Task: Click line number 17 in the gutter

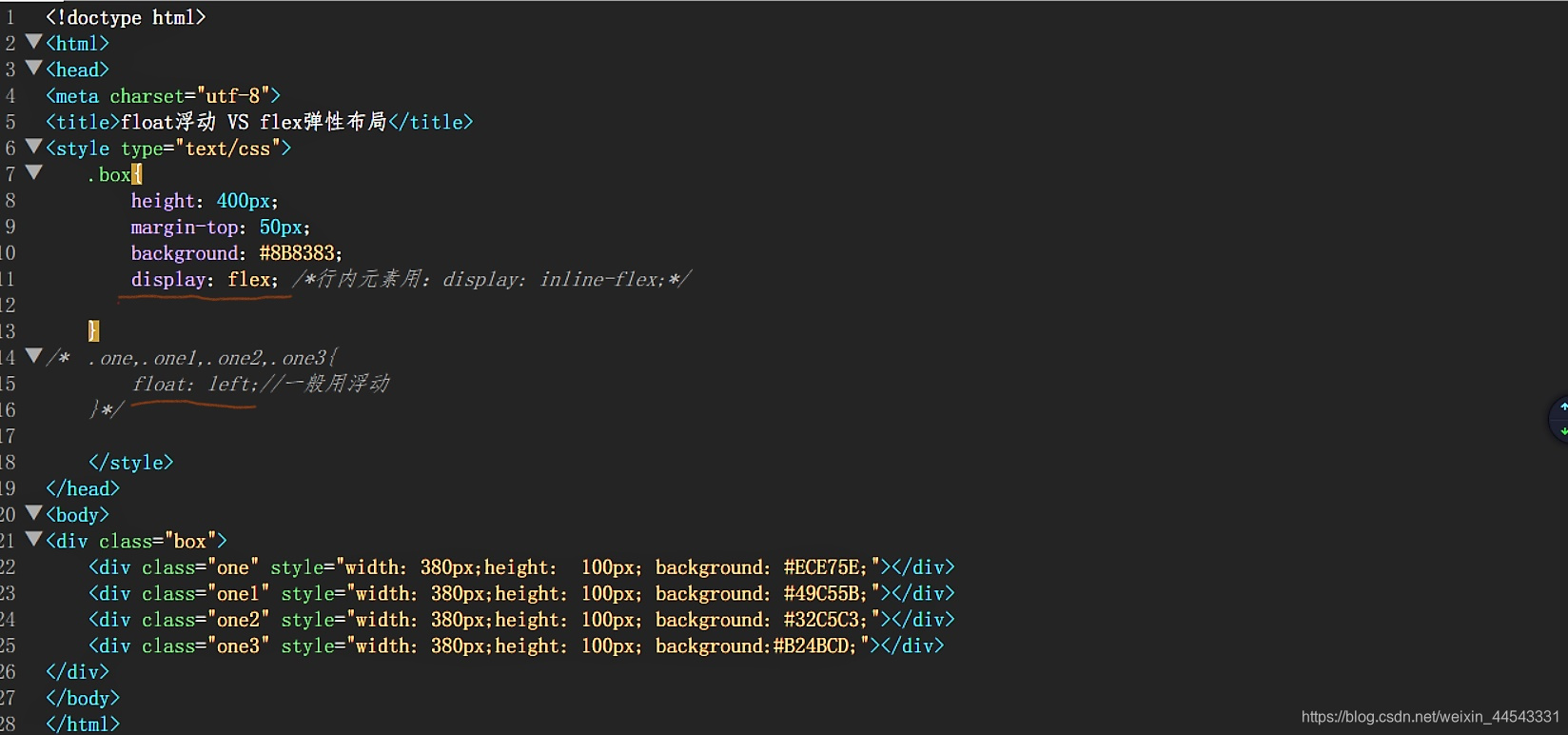Action: click(x=8, y=436)
